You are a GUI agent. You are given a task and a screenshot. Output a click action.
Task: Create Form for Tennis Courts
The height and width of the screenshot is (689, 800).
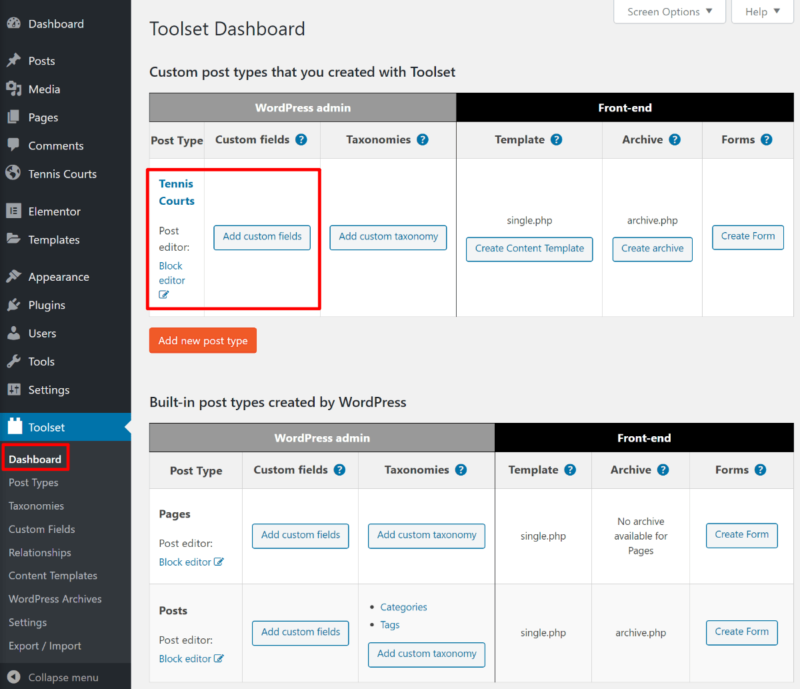pyautogui.click(x=747, y=237)
